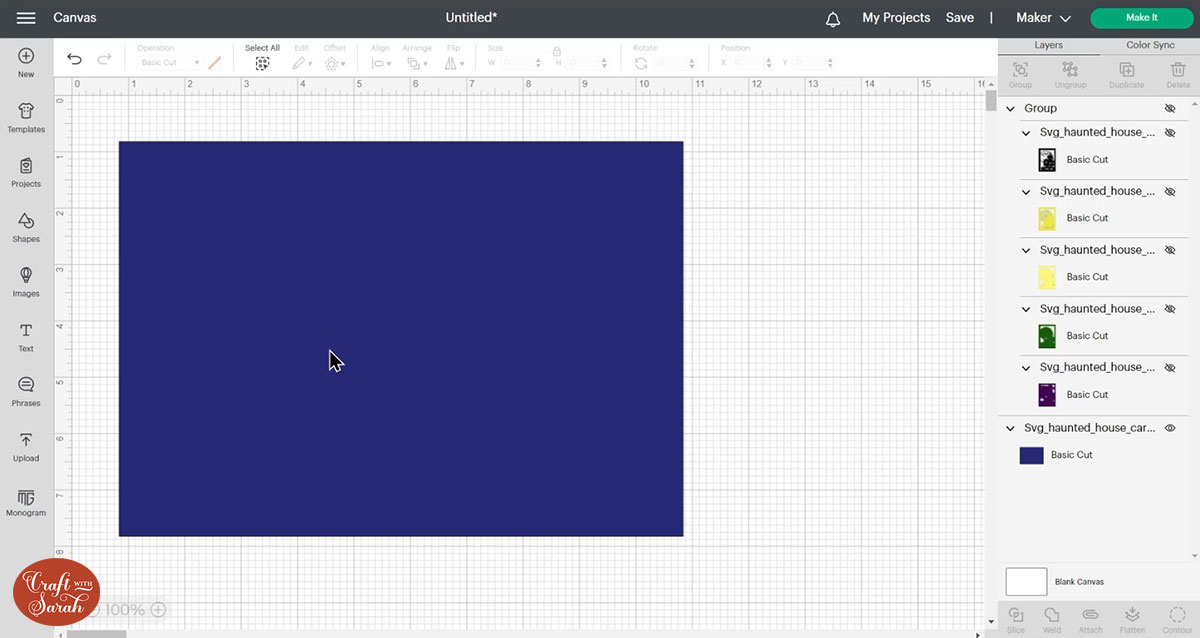Screen dimensions: 1200x638
Task: Open the Templates panel
Action: (x=26, y=117)
